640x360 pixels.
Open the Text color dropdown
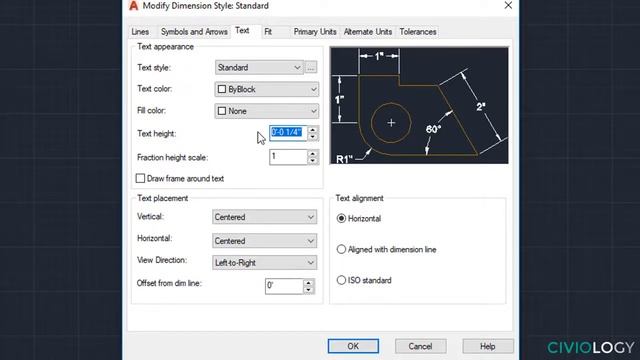(267, 89)
